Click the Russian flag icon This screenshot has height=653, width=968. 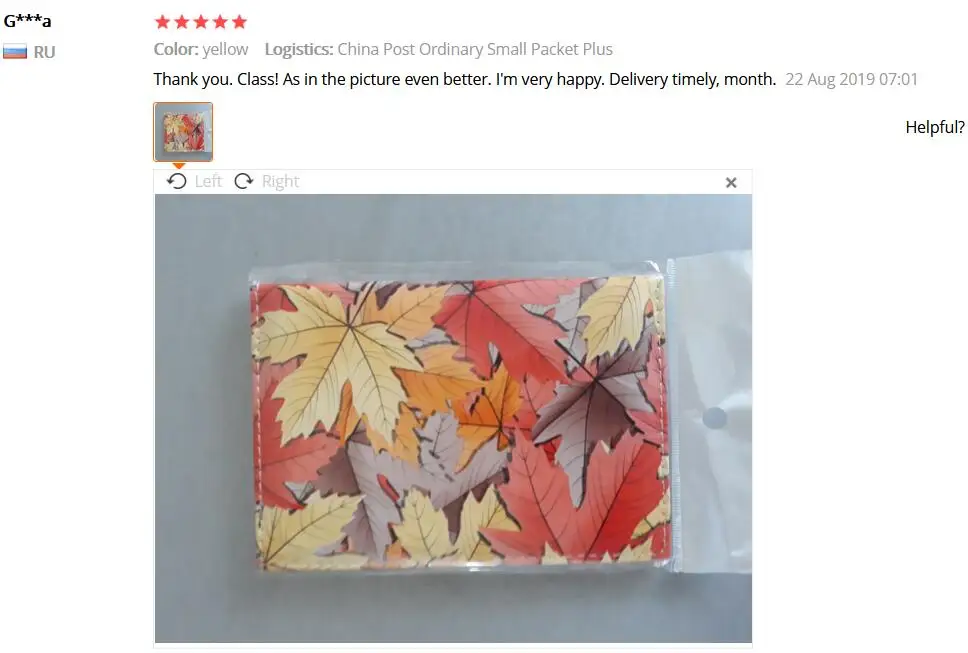tap(15, 51)
